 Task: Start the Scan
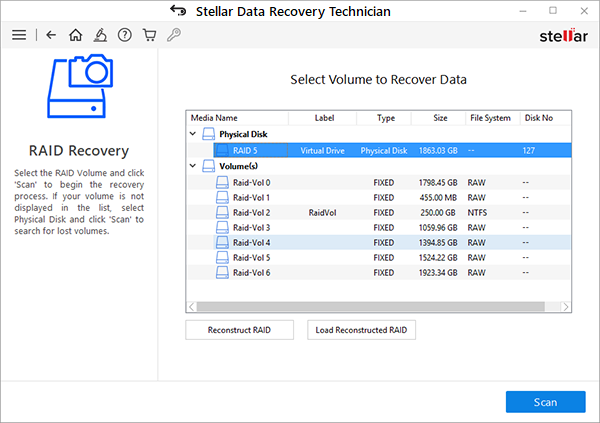coord(545,402)
